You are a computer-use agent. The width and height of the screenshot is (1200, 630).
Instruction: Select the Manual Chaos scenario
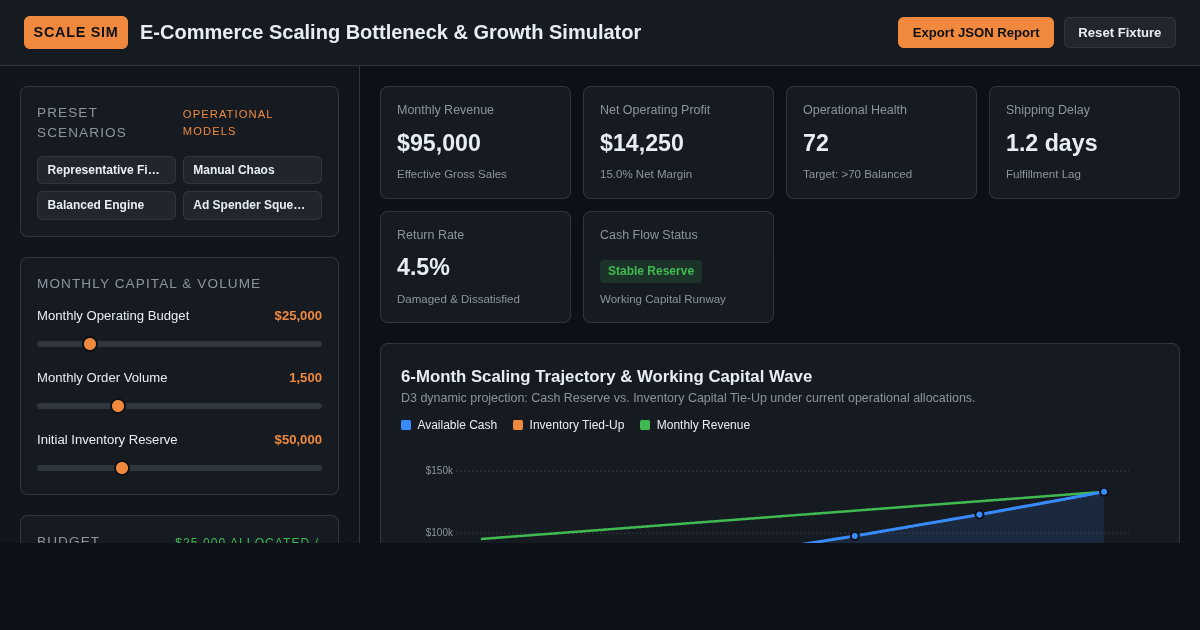(252, 170)
